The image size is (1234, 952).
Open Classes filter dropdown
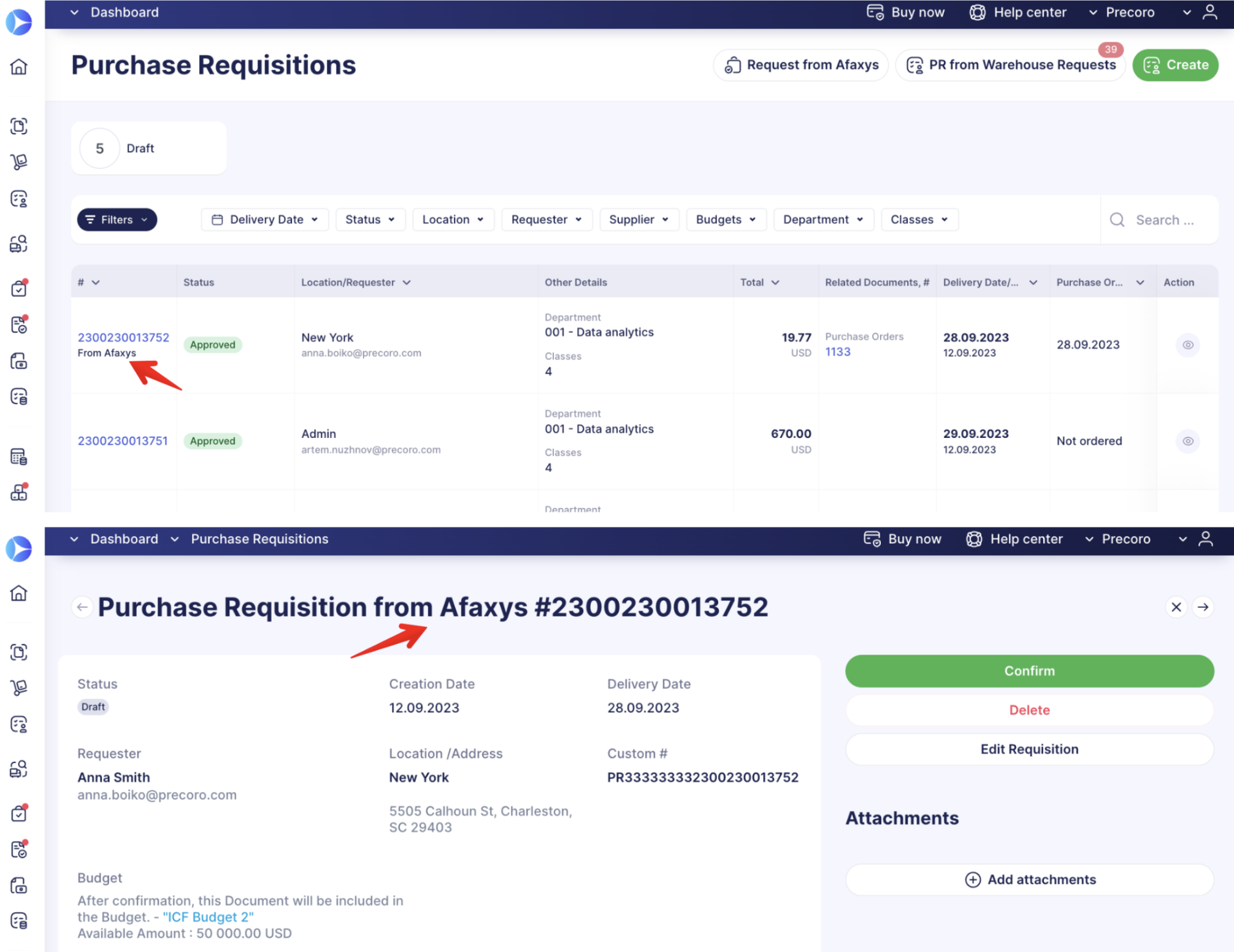pos(919,220)
